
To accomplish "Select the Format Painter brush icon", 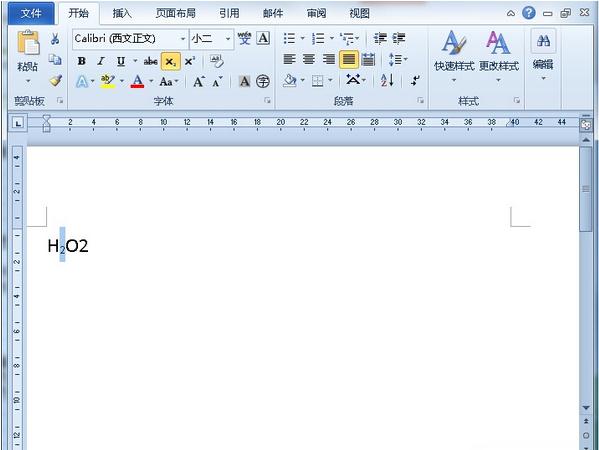I will pos(56,81).
